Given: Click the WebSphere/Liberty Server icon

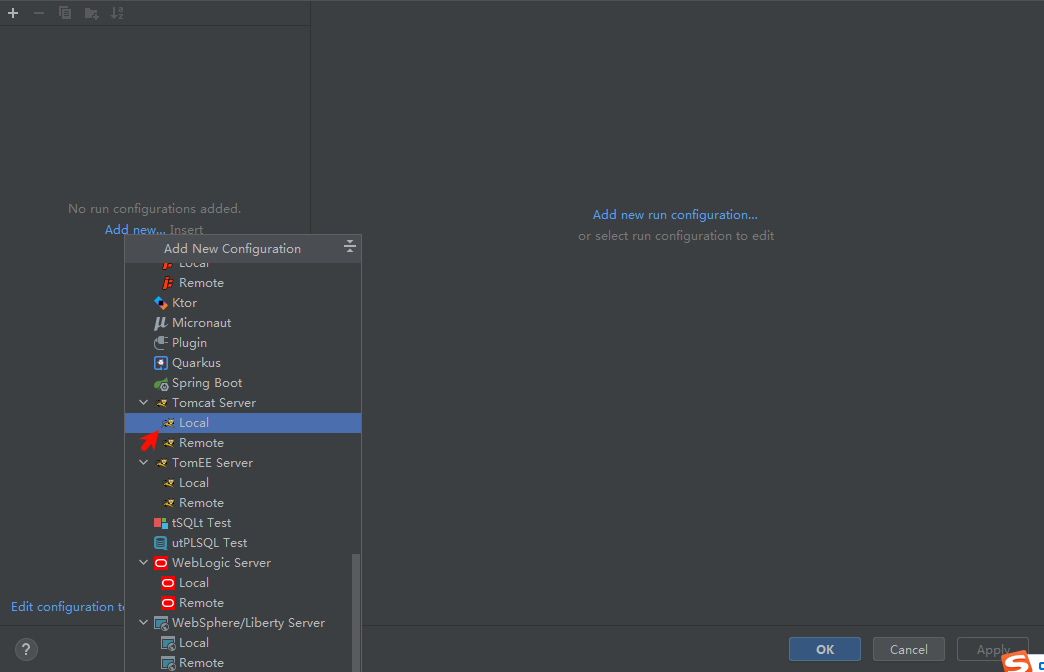Looking at the screenshot, I should coord(160,623).
